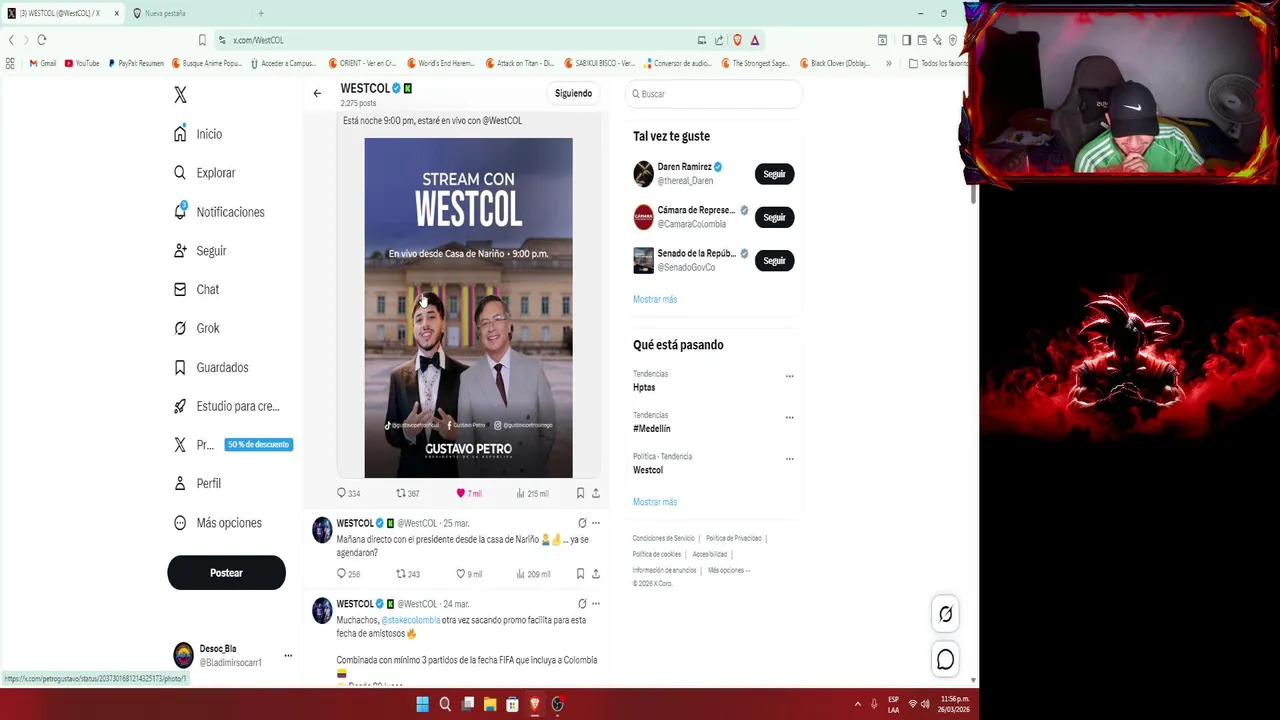The height and width of the screenshot is (720, 1280).
Task: Open Más opciones in the sidebar
Action: click(217, 523)
